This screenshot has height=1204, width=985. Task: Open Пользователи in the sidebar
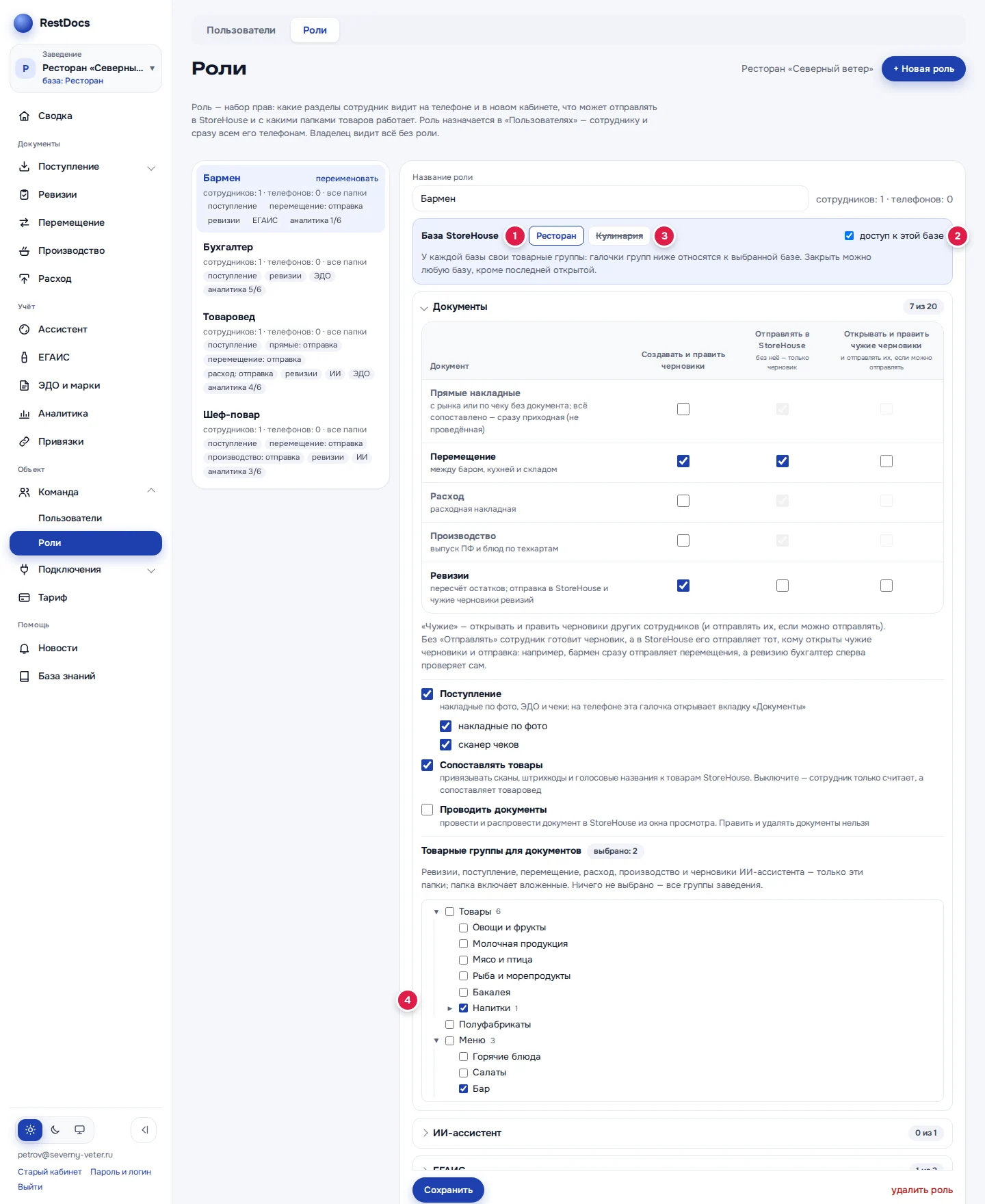pos(86,519)
